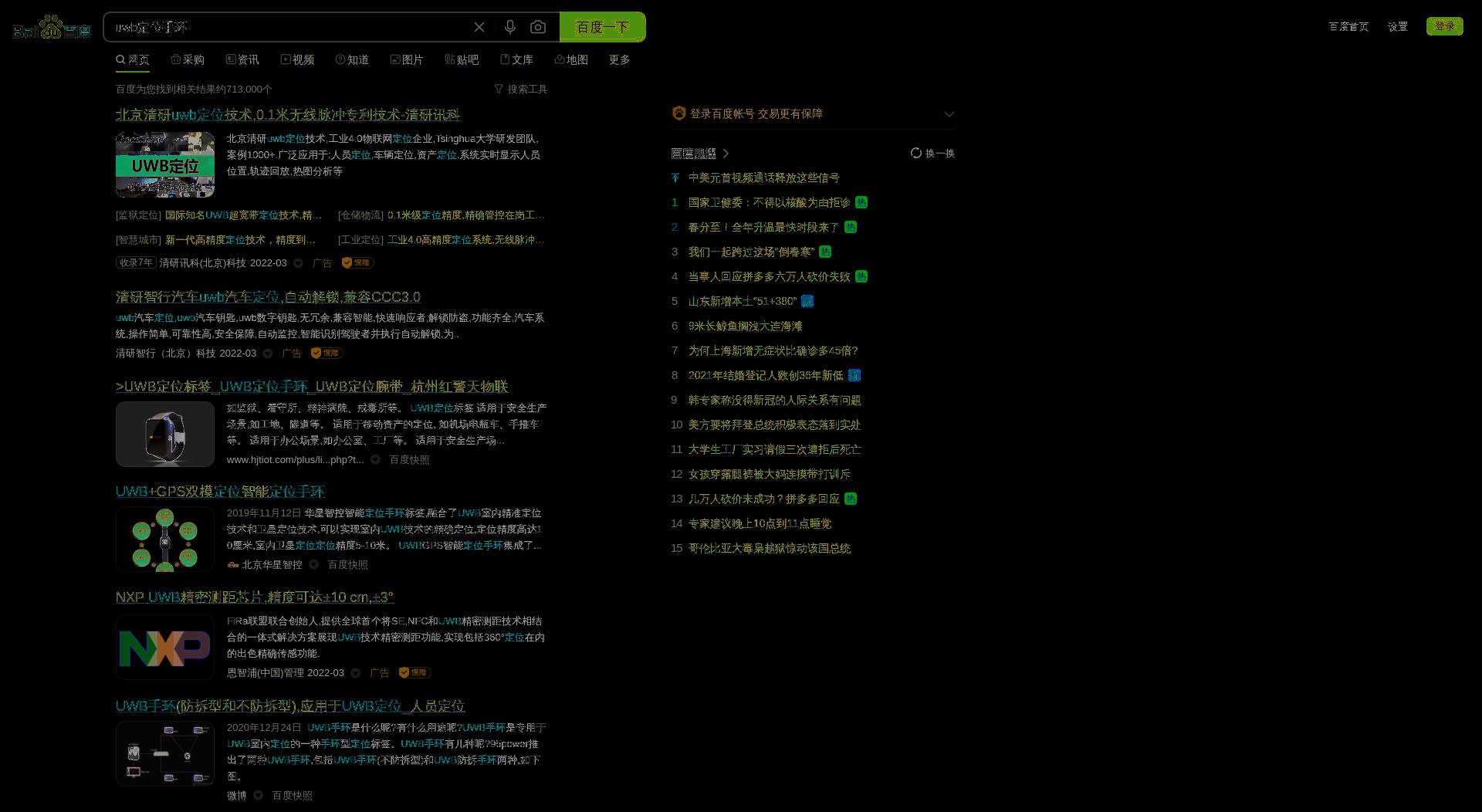
Task: Open 新一代高精度定位技术 sublink
Action: point(240,240)
